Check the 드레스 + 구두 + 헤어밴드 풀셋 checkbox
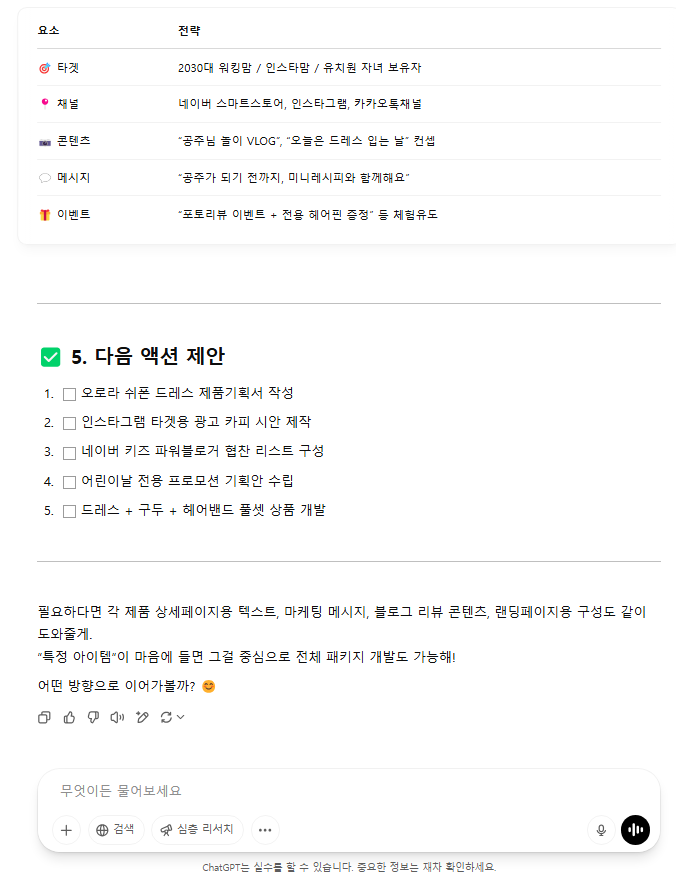 (x=70, y=511)
